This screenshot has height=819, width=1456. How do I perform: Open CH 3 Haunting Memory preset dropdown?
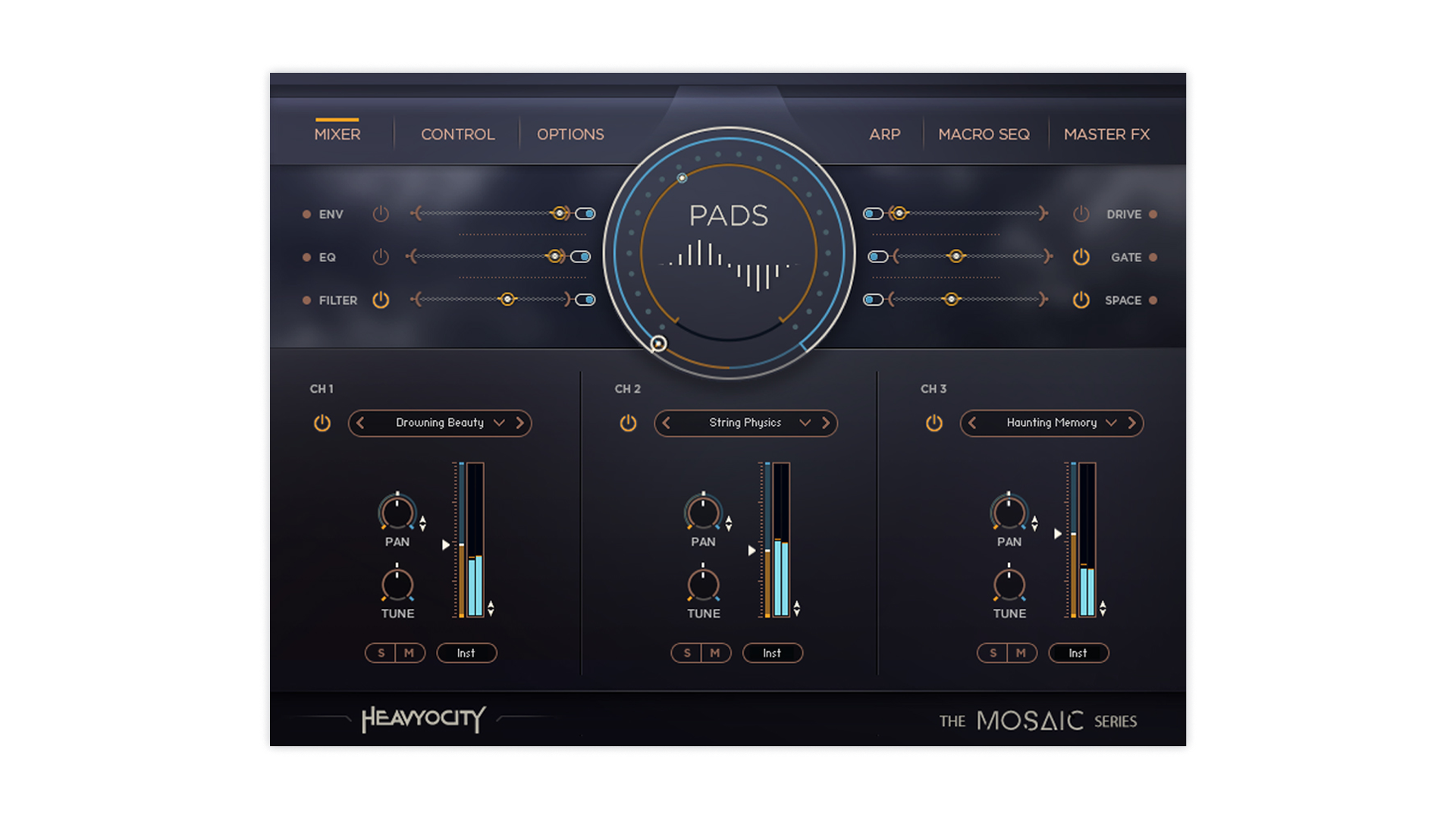pyautogui.click(x=1111, y=423)
